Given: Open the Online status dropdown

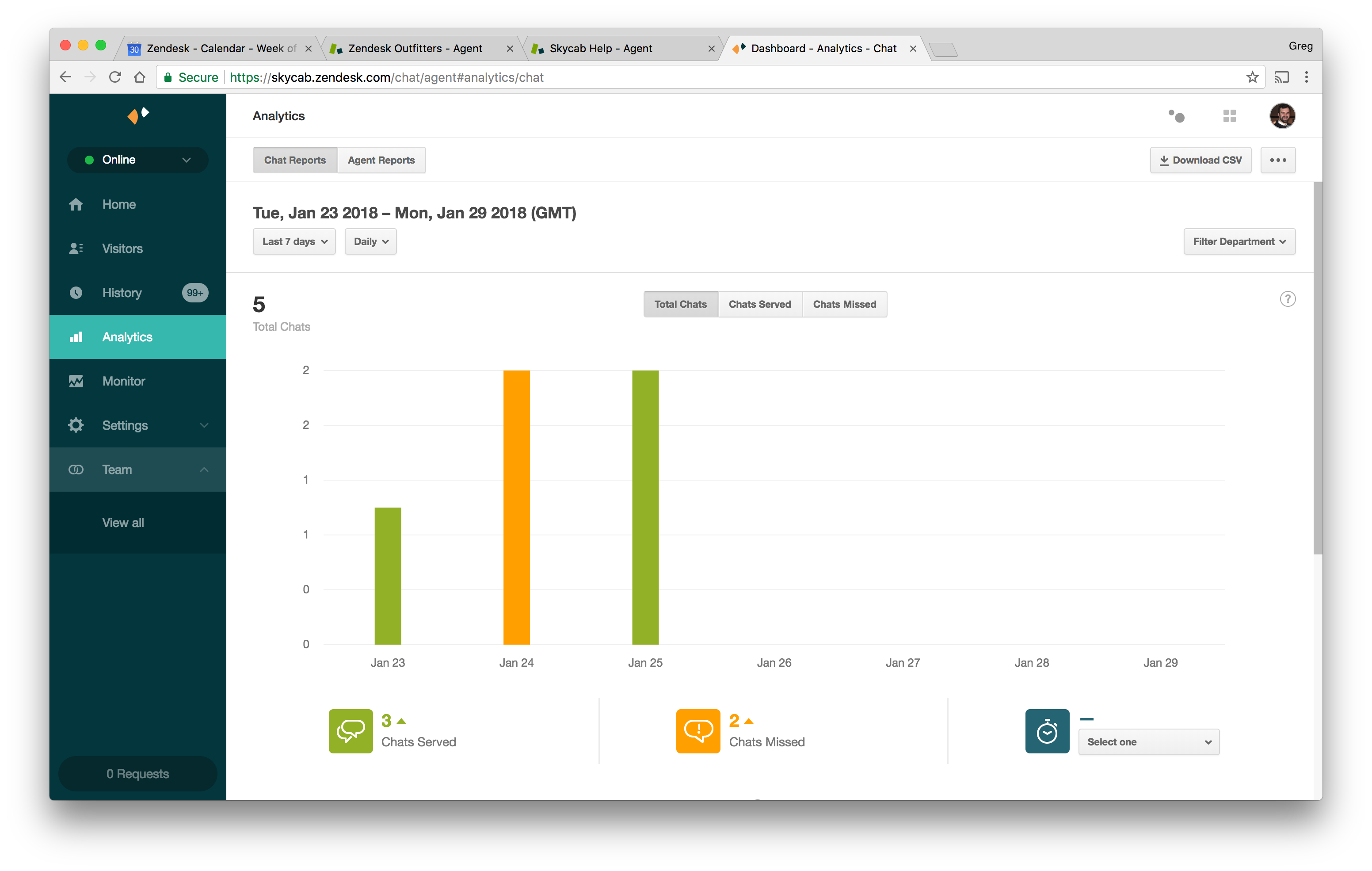Looking at the screenshot, I should 137,160.
